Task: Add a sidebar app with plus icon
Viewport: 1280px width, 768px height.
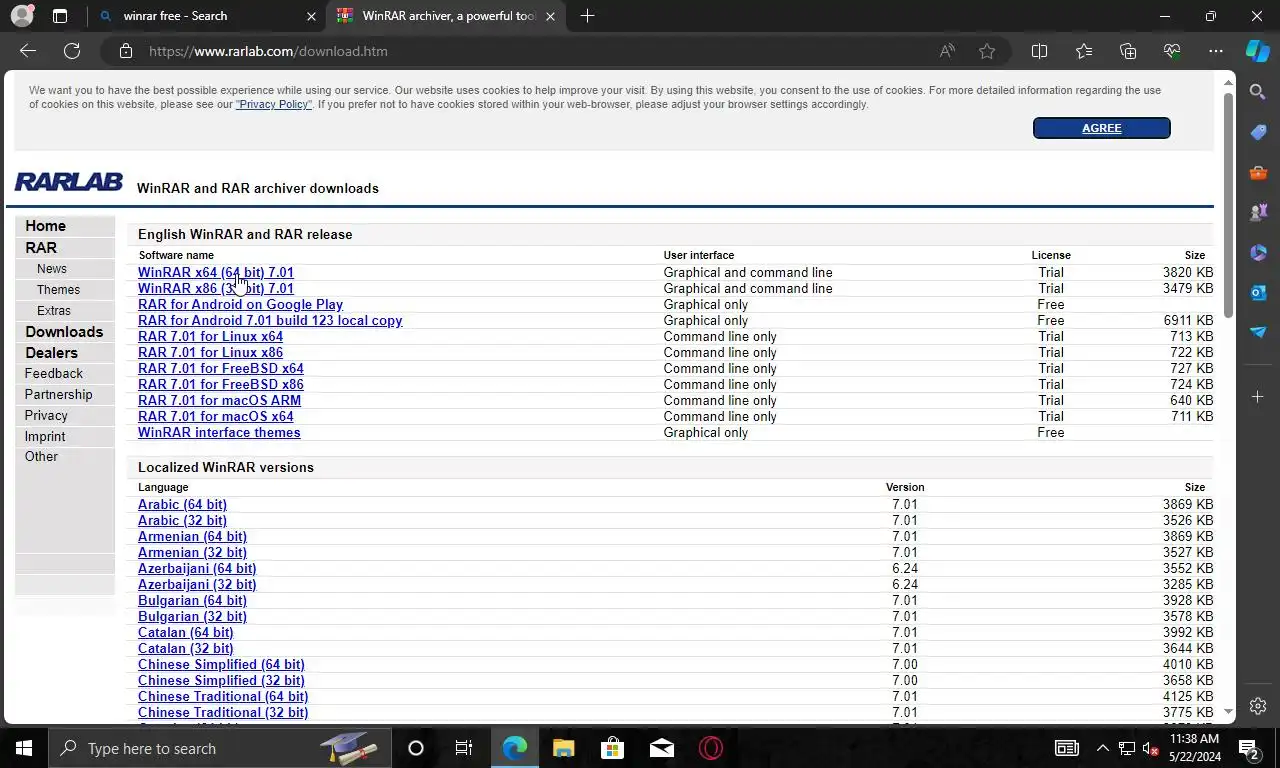Action: (1258, 397)
